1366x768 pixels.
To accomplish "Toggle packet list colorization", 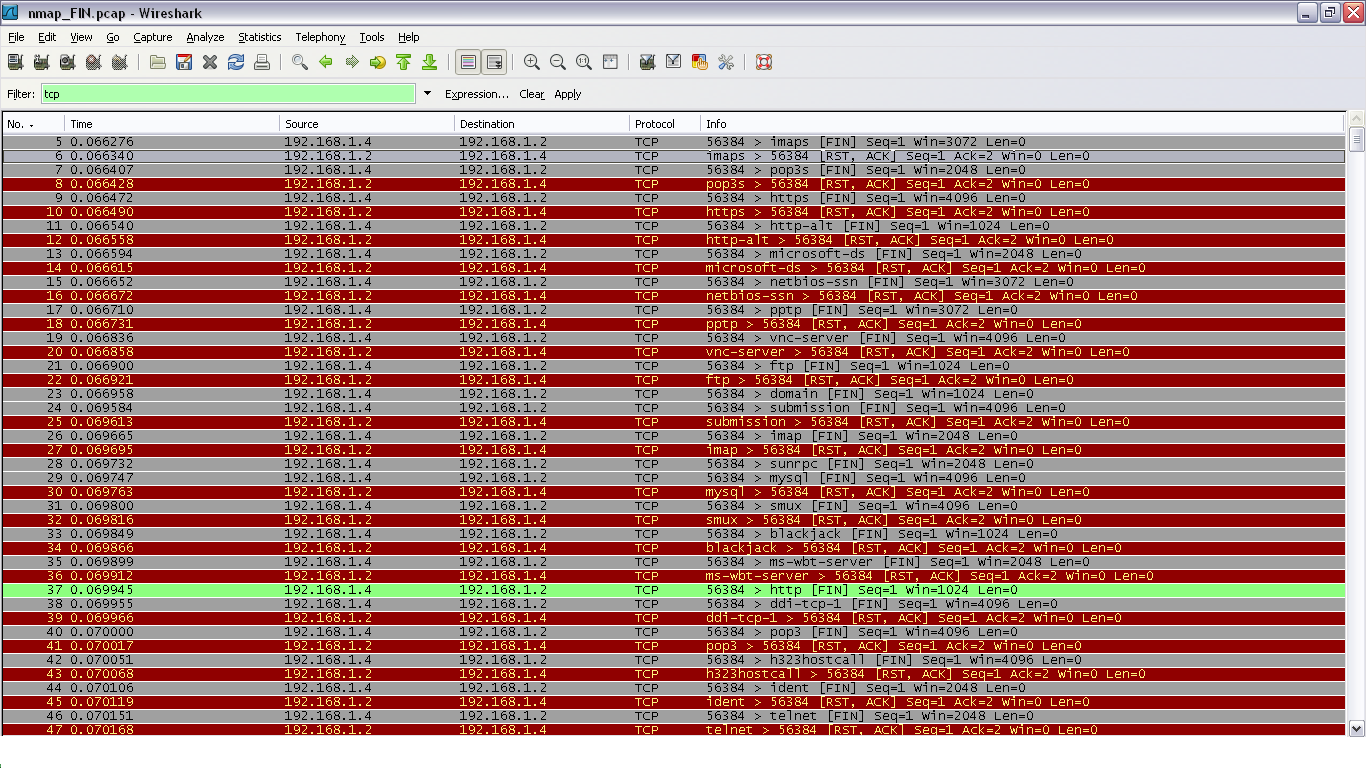I will point(468,62).
